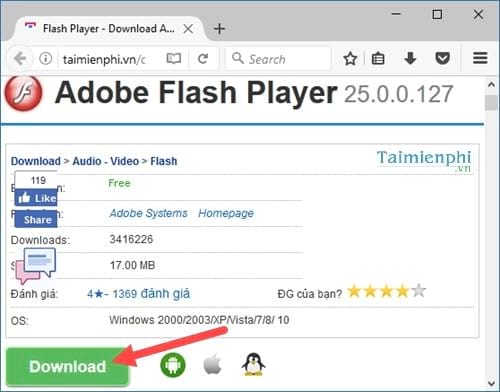Click the vertical scrollbar thumb

coord(491,103)
